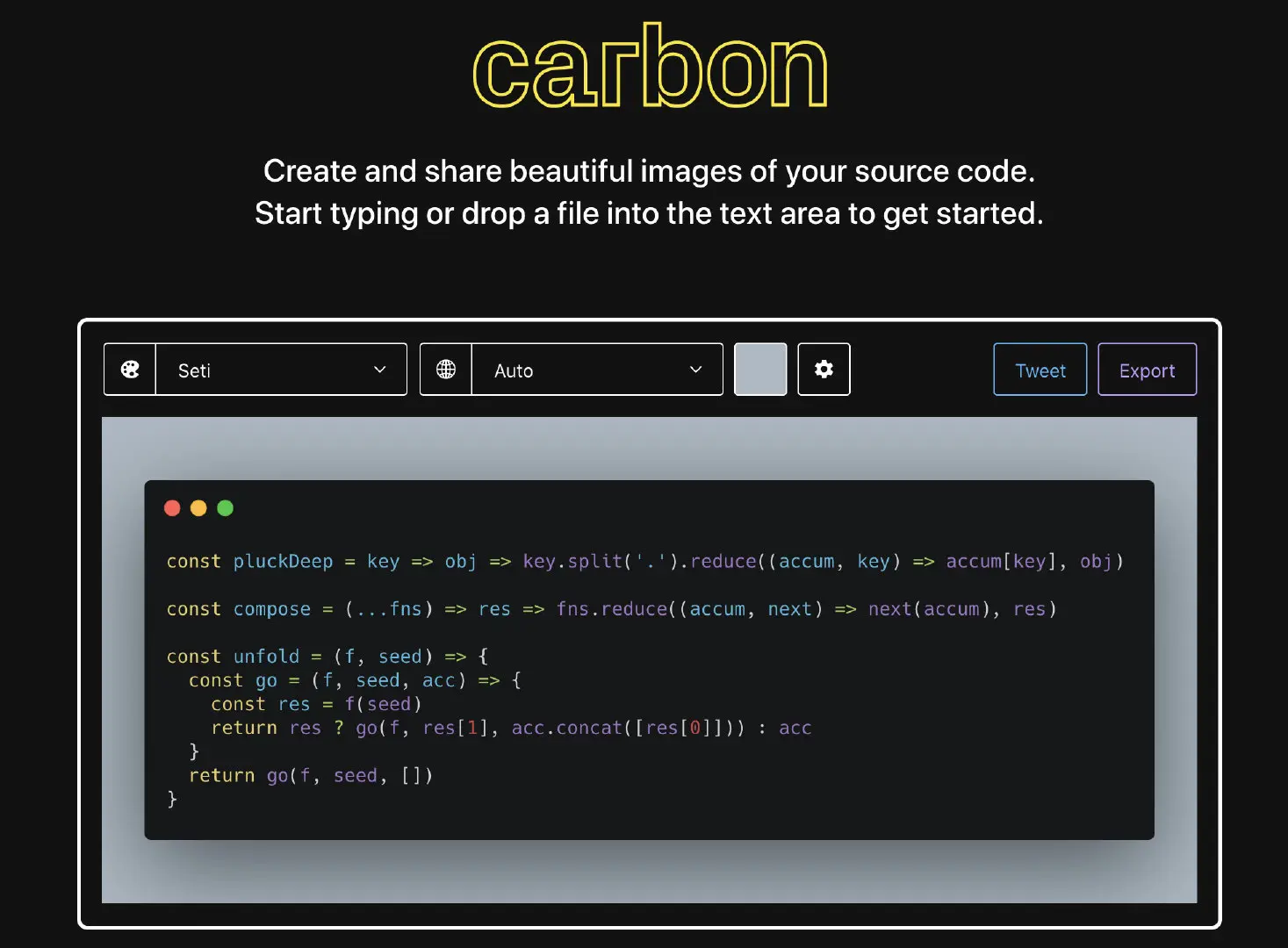Open the background color swatch picker
Screen dimensions: 1288x948
point(760,370)
